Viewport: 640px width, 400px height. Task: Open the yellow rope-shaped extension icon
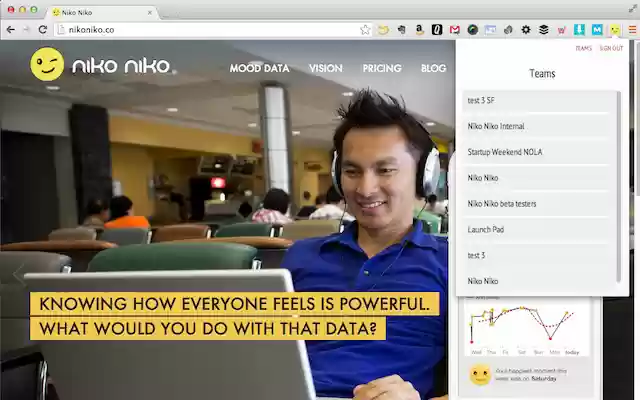[383, 29]
